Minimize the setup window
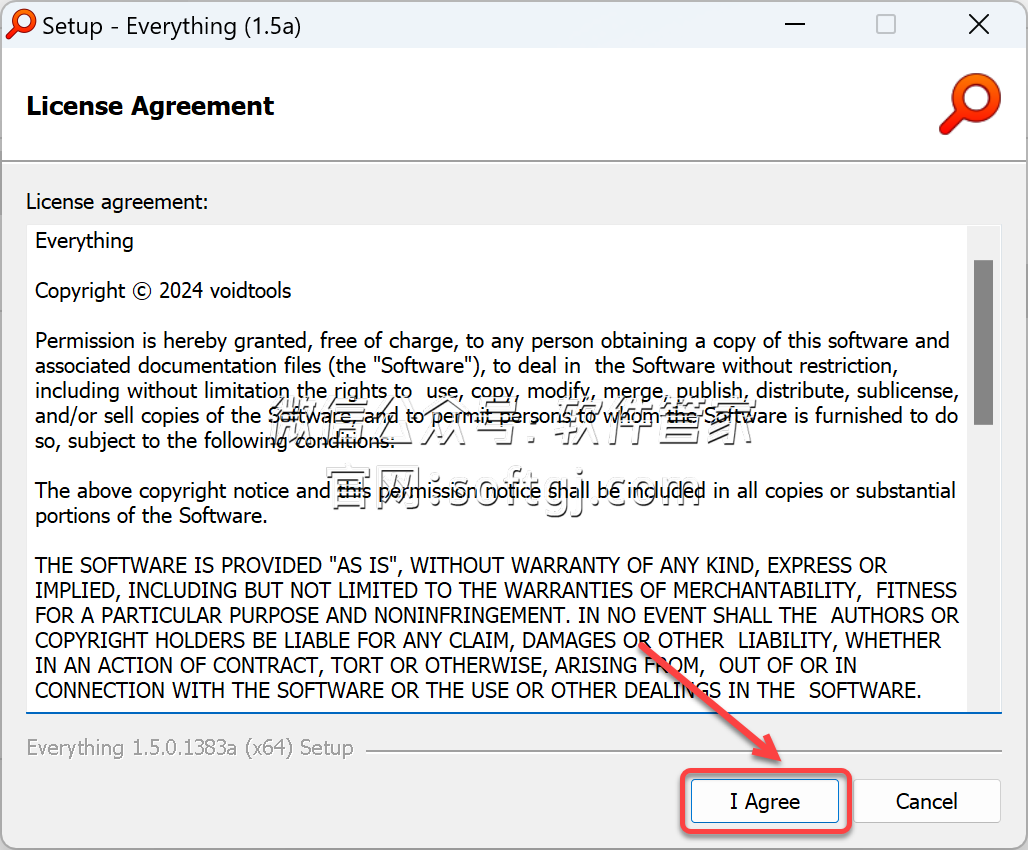Viewport: 1028px width, 850px height. point(795,25)
